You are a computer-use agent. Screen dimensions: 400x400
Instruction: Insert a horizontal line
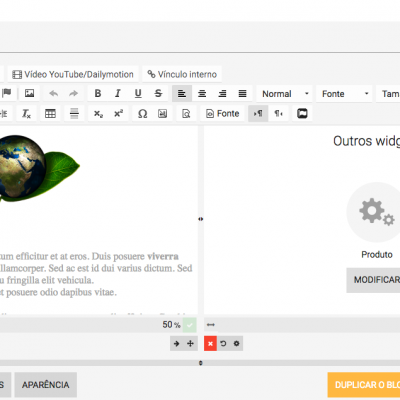coord(74,114)
